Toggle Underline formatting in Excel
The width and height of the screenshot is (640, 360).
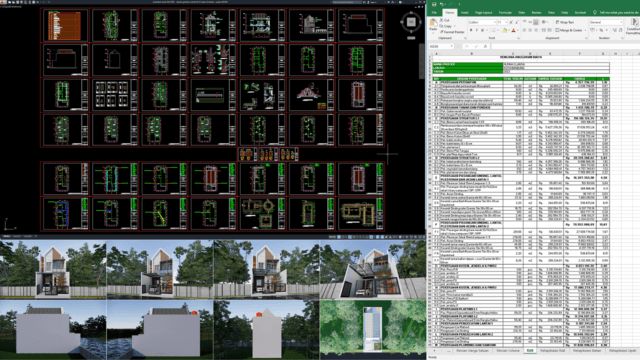pyautogui.click(x=482, y=30)
